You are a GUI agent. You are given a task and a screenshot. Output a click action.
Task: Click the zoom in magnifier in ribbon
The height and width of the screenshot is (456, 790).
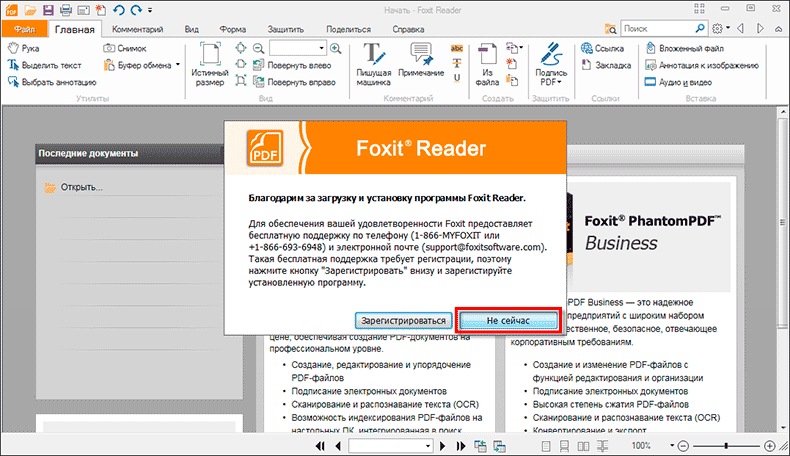[336, 48]
